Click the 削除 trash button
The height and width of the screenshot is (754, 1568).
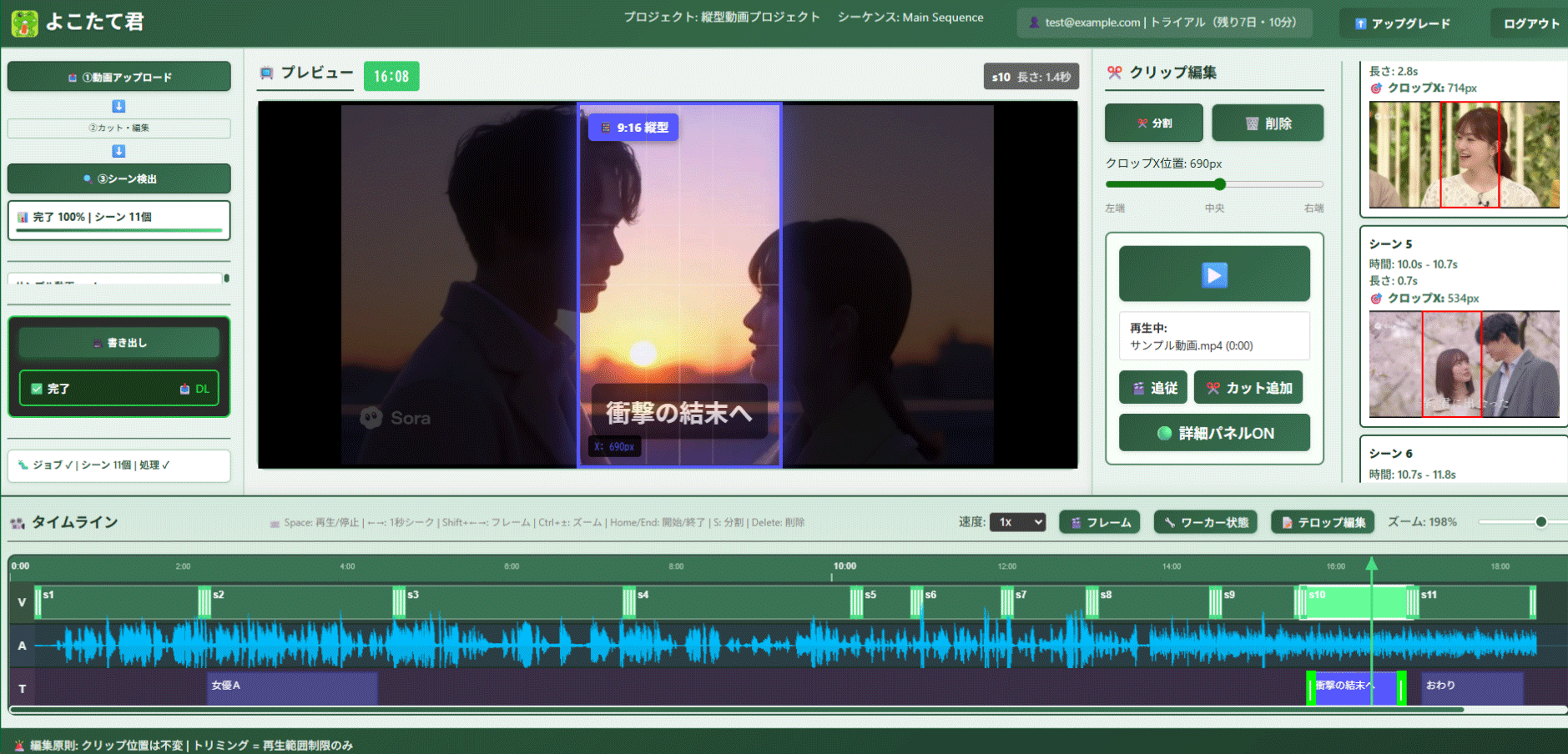[1268, 123]
